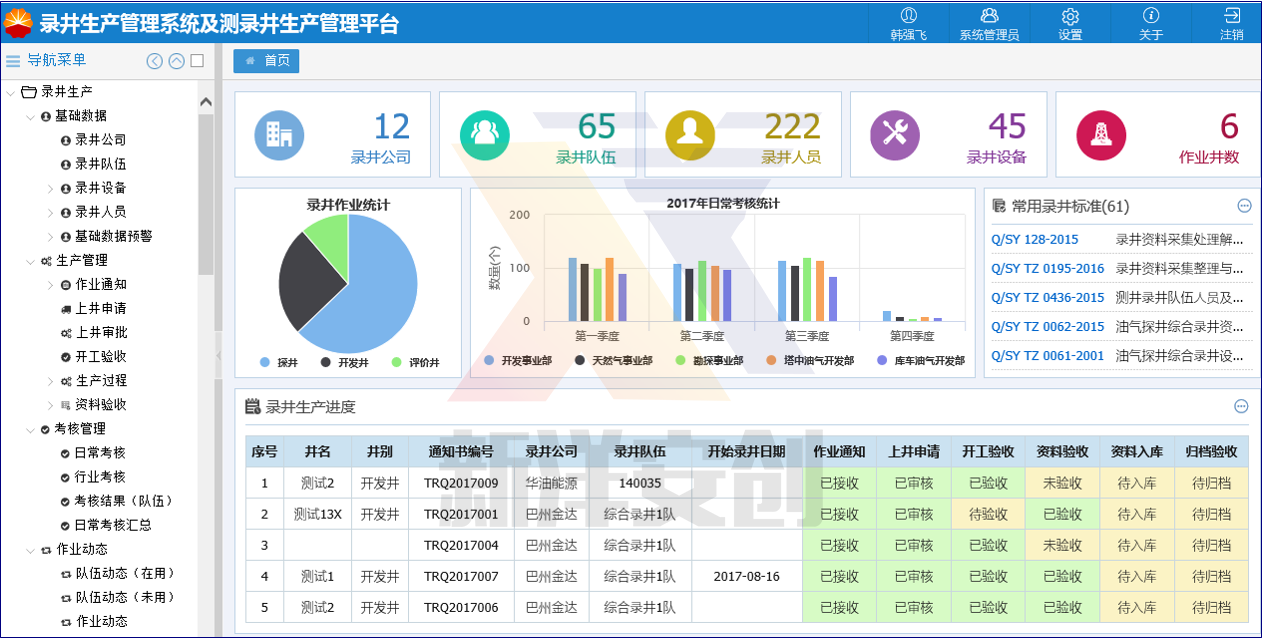This screenshot has width=1262, height=639.
Task: Open standard link Q/SY TZ 0436-2015
Action: [x=1048, y=298]
